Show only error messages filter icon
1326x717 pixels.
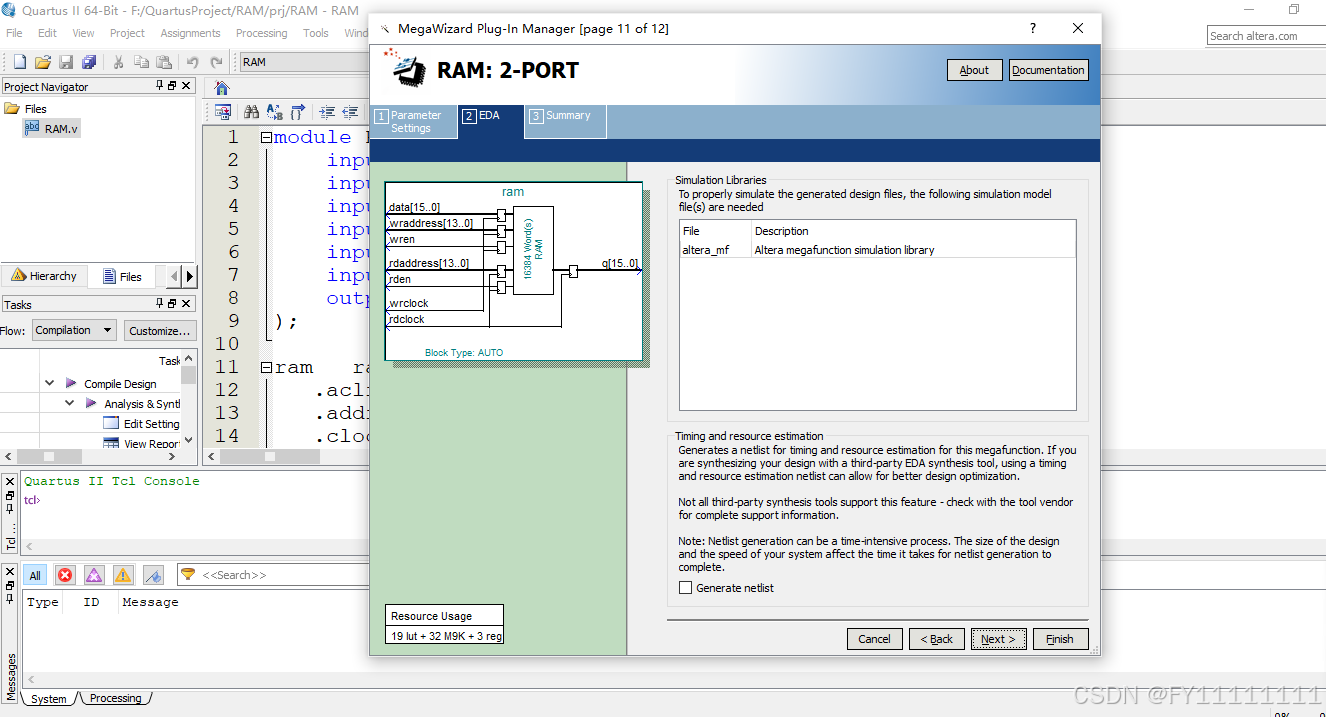click(x=65, y=575)
